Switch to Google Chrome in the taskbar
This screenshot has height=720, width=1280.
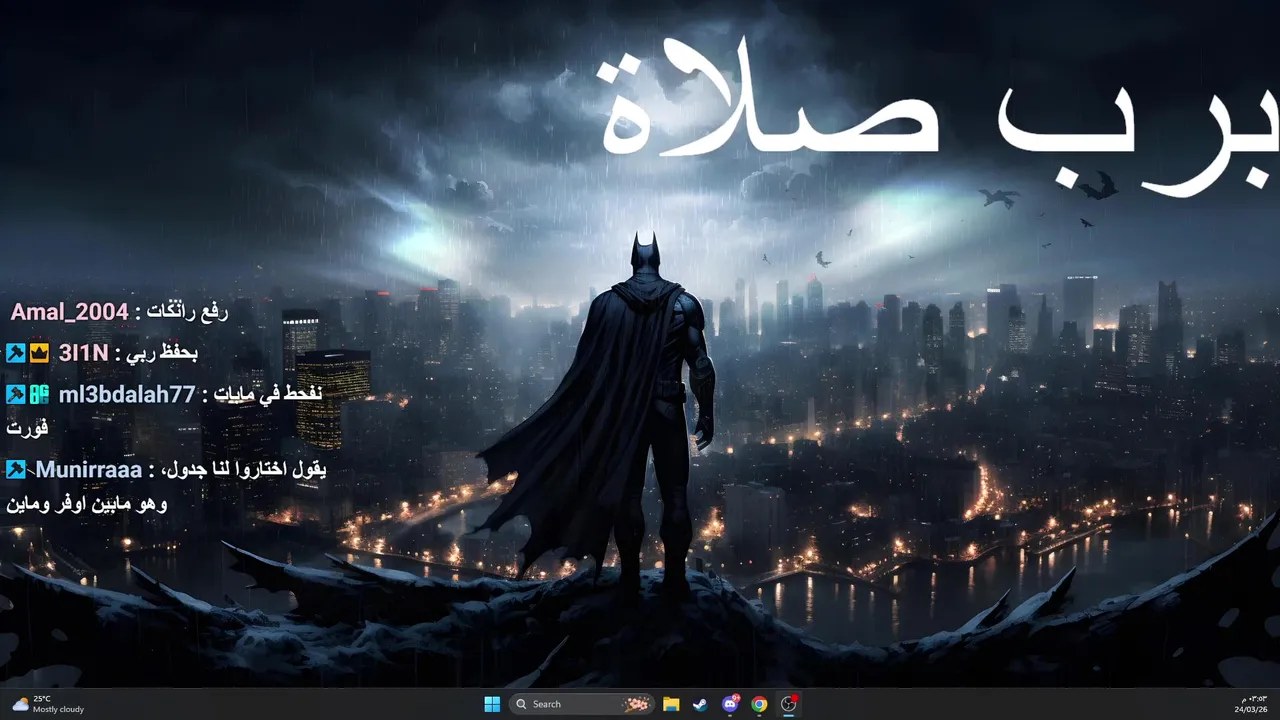(x=759, y=704)
